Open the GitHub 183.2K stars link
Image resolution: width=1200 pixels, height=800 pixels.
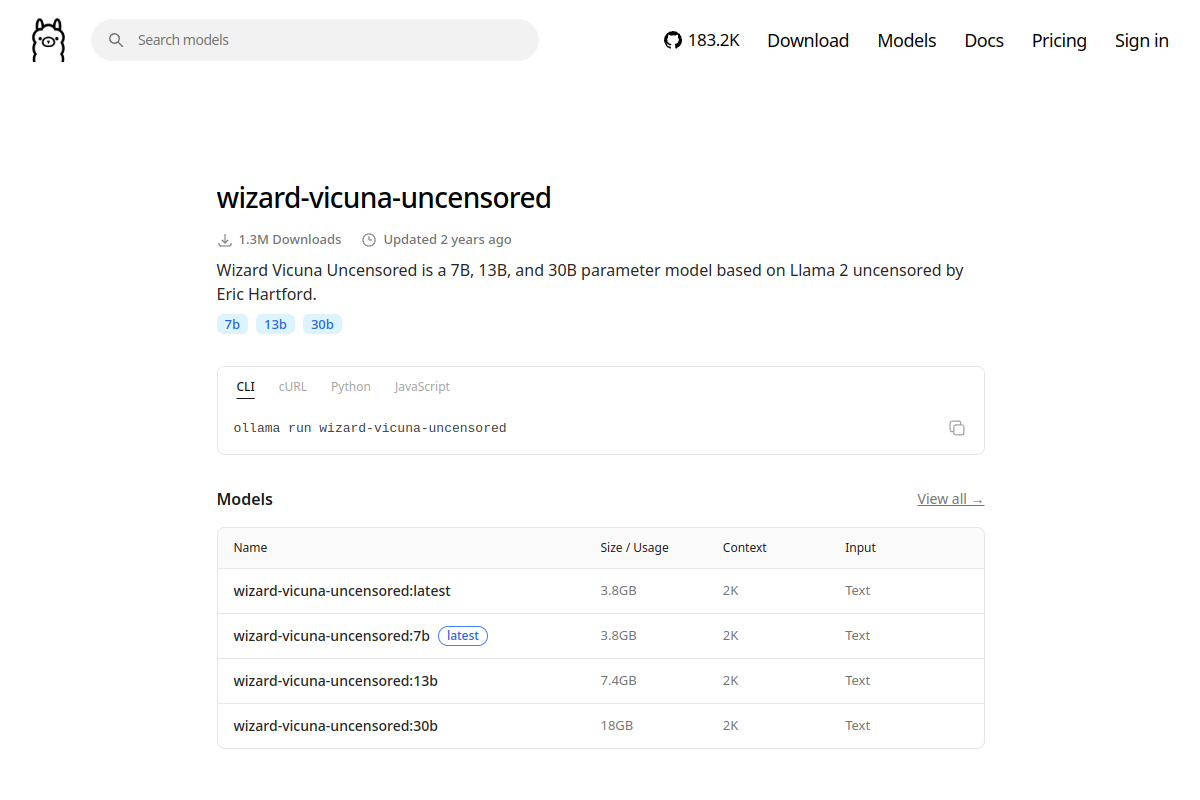702,40
